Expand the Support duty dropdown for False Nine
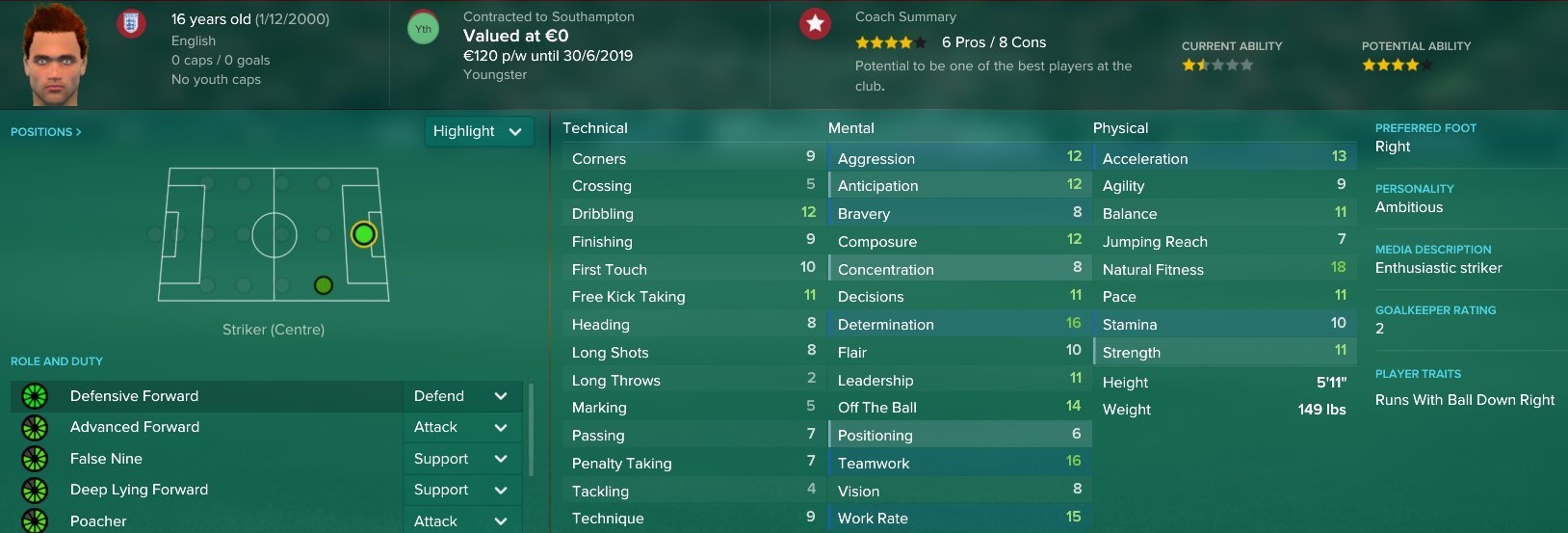This screenshot has width=1568, height=533. click(x=462, y=459)
